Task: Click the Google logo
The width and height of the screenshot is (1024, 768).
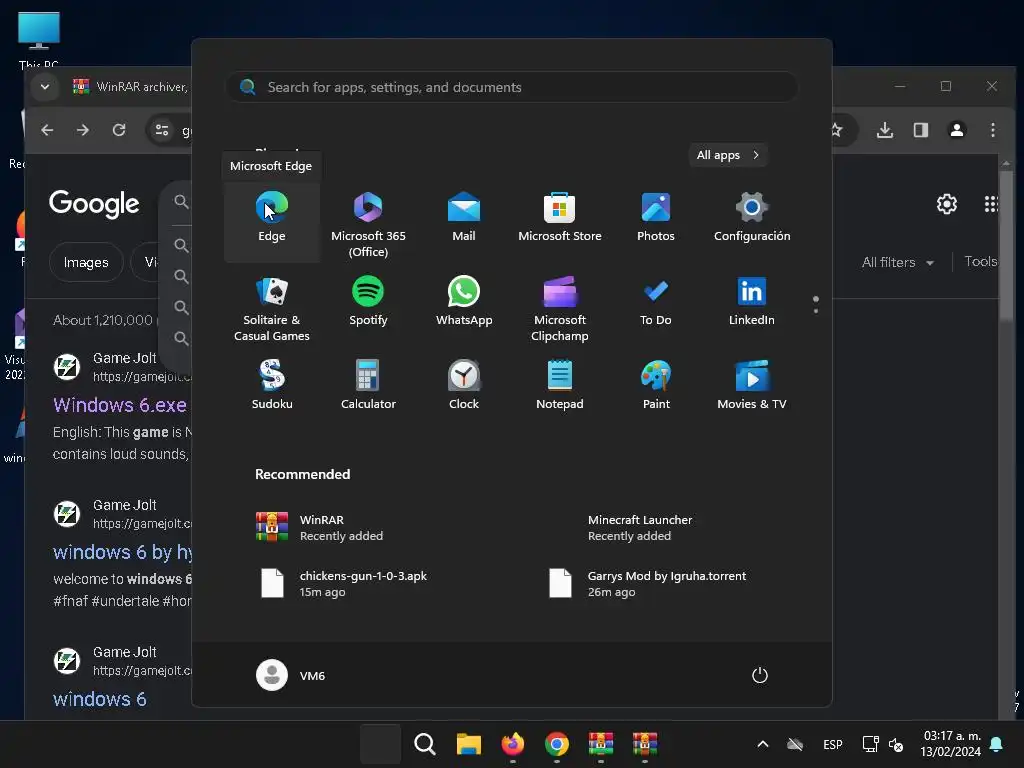Action: coord(94,204)
